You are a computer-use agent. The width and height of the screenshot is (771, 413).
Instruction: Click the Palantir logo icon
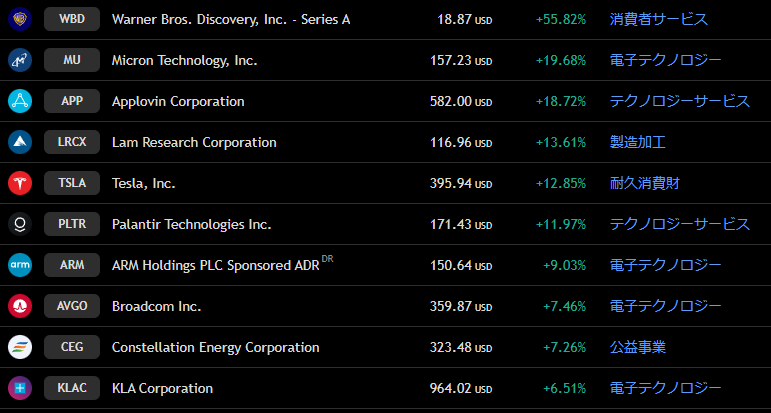click(x=20, y=224)
